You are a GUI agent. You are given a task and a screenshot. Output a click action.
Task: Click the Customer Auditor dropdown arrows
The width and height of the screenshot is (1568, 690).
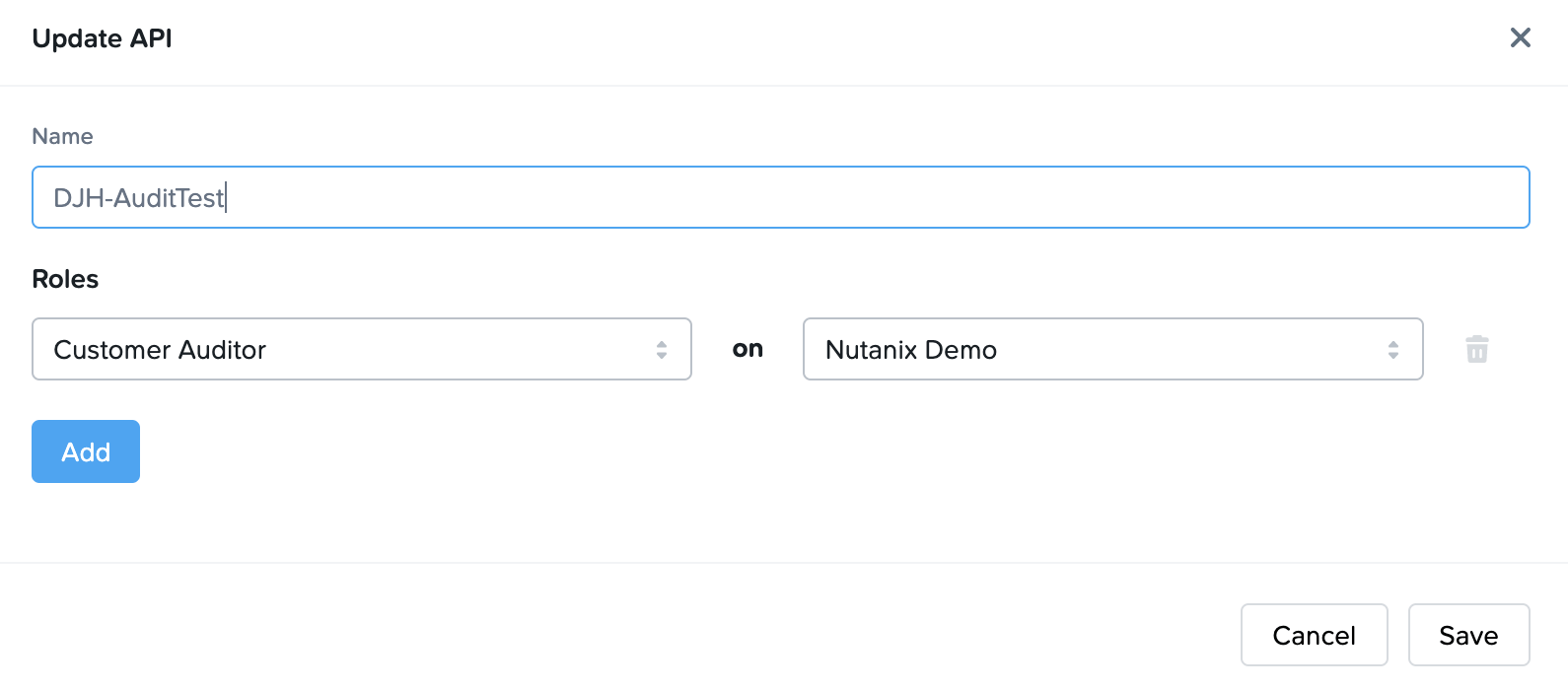click(662, 349)
